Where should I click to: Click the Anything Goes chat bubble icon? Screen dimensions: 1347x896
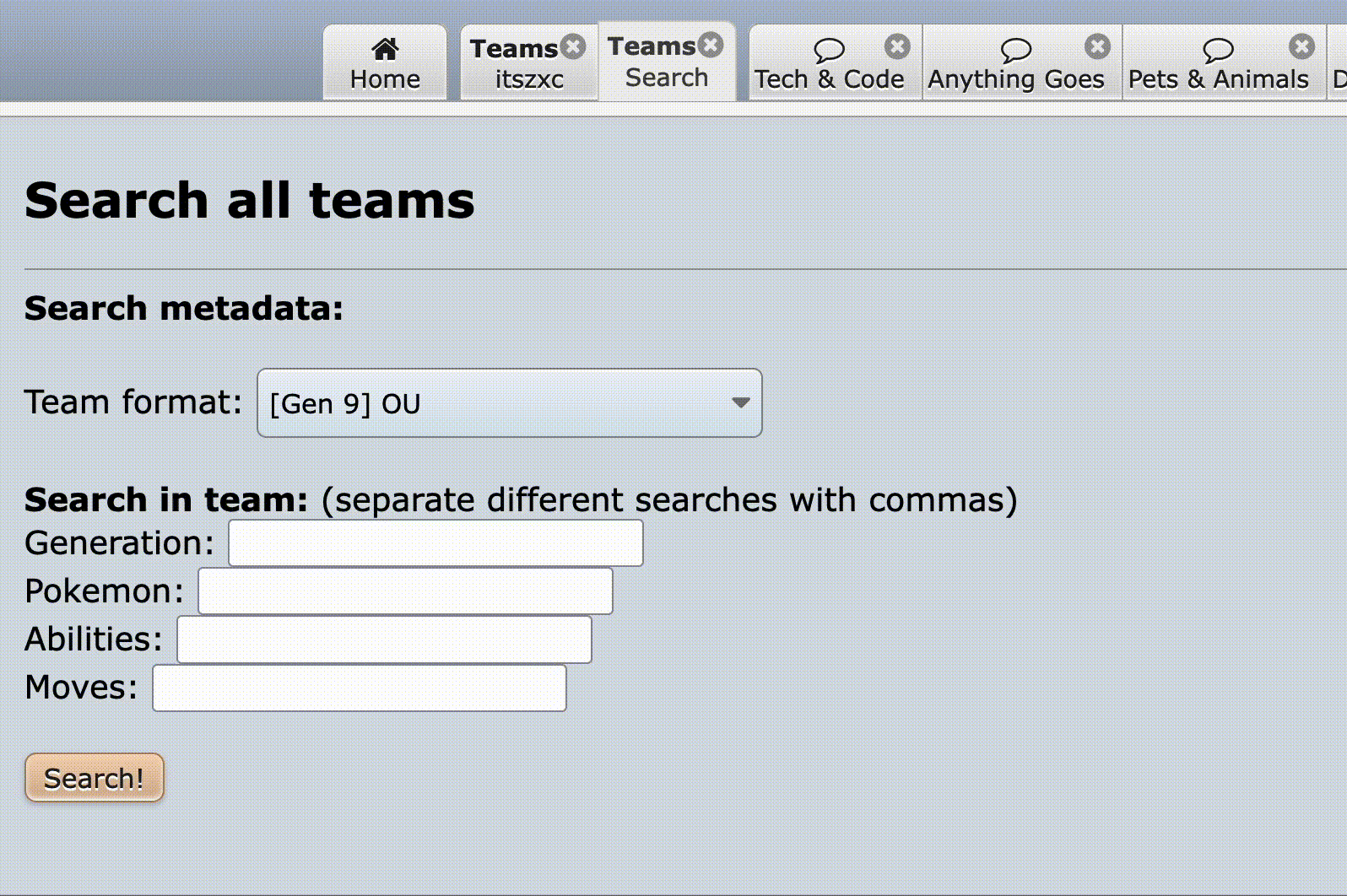1015,50
